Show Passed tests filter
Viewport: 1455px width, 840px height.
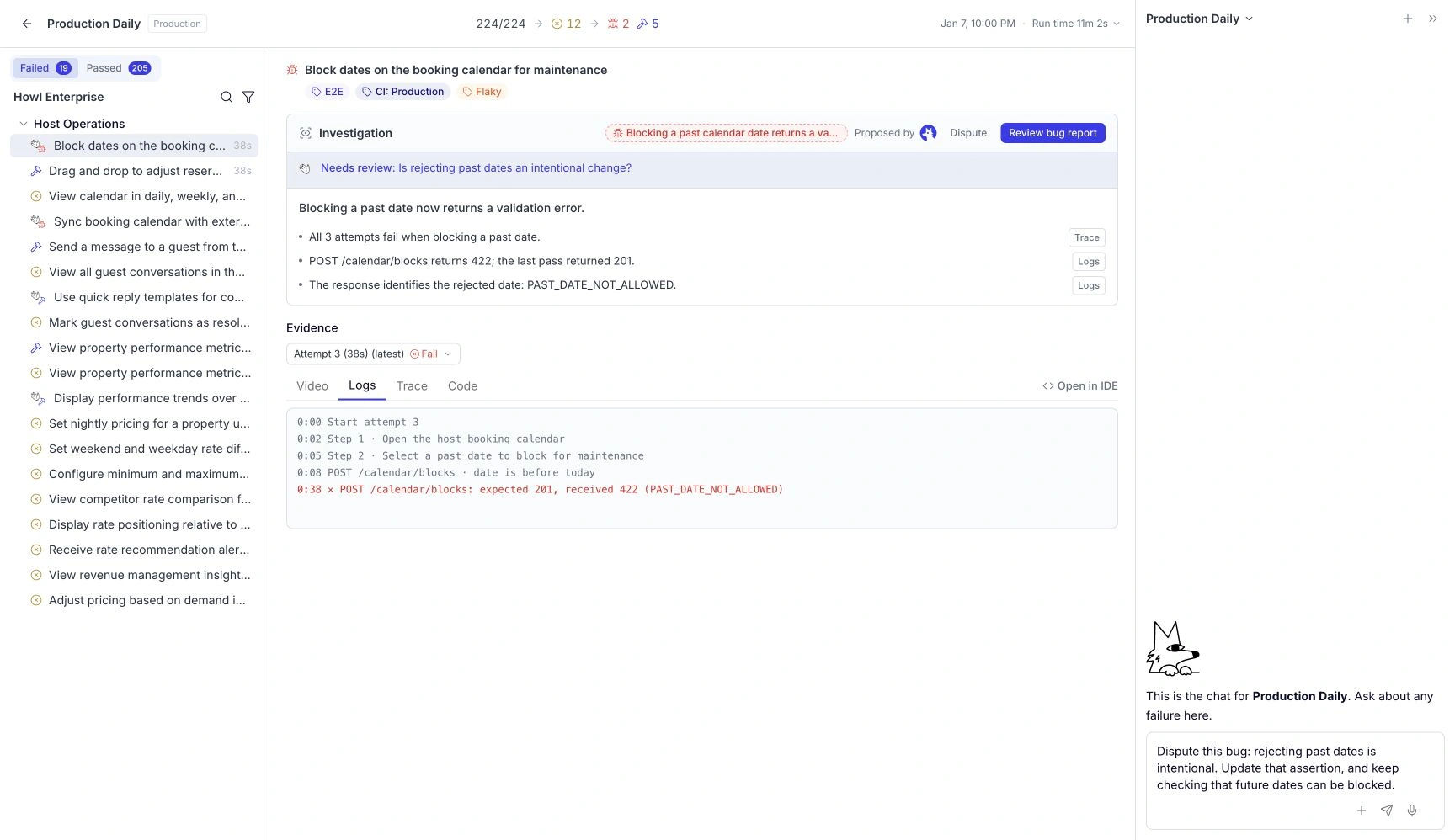[118, 68]
